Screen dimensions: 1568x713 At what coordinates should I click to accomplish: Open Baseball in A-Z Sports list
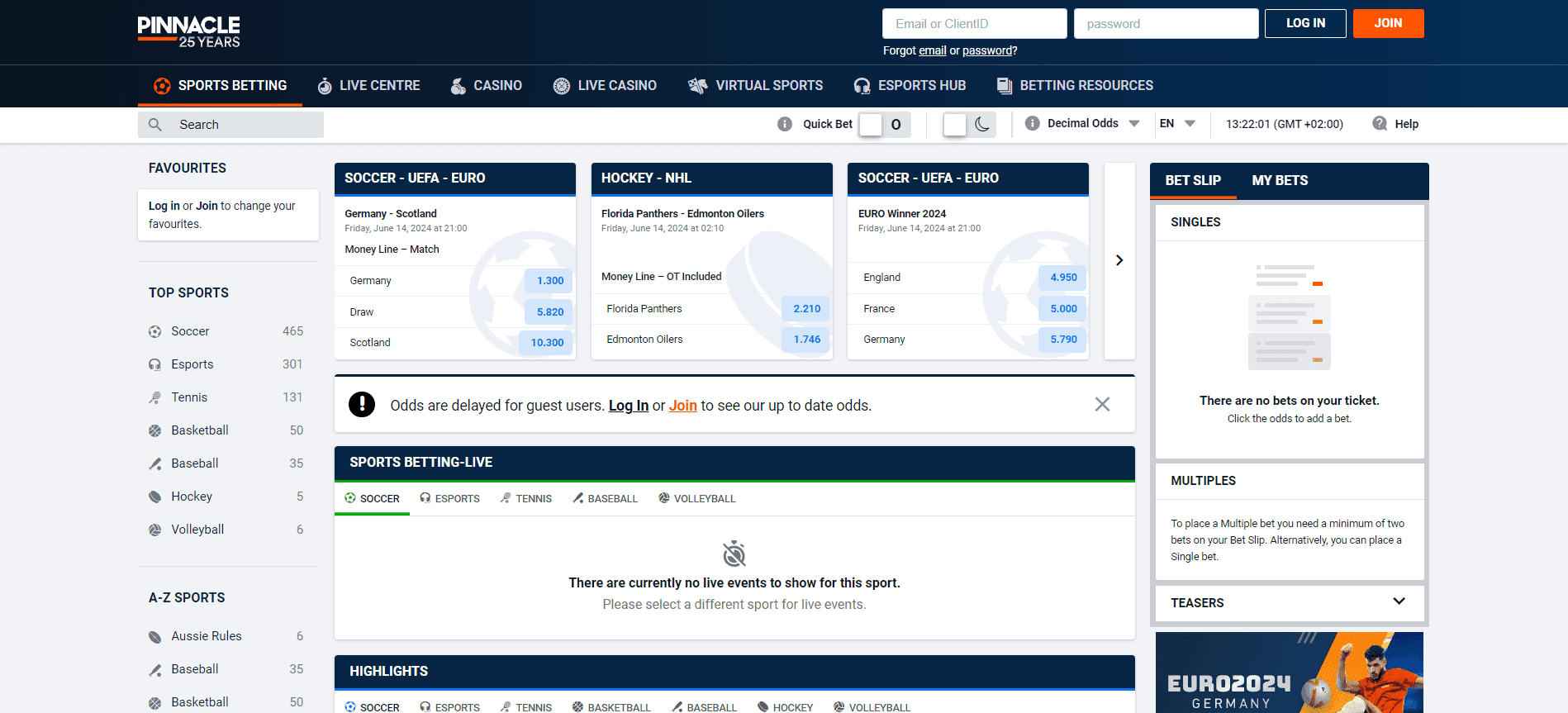[195, 669]
